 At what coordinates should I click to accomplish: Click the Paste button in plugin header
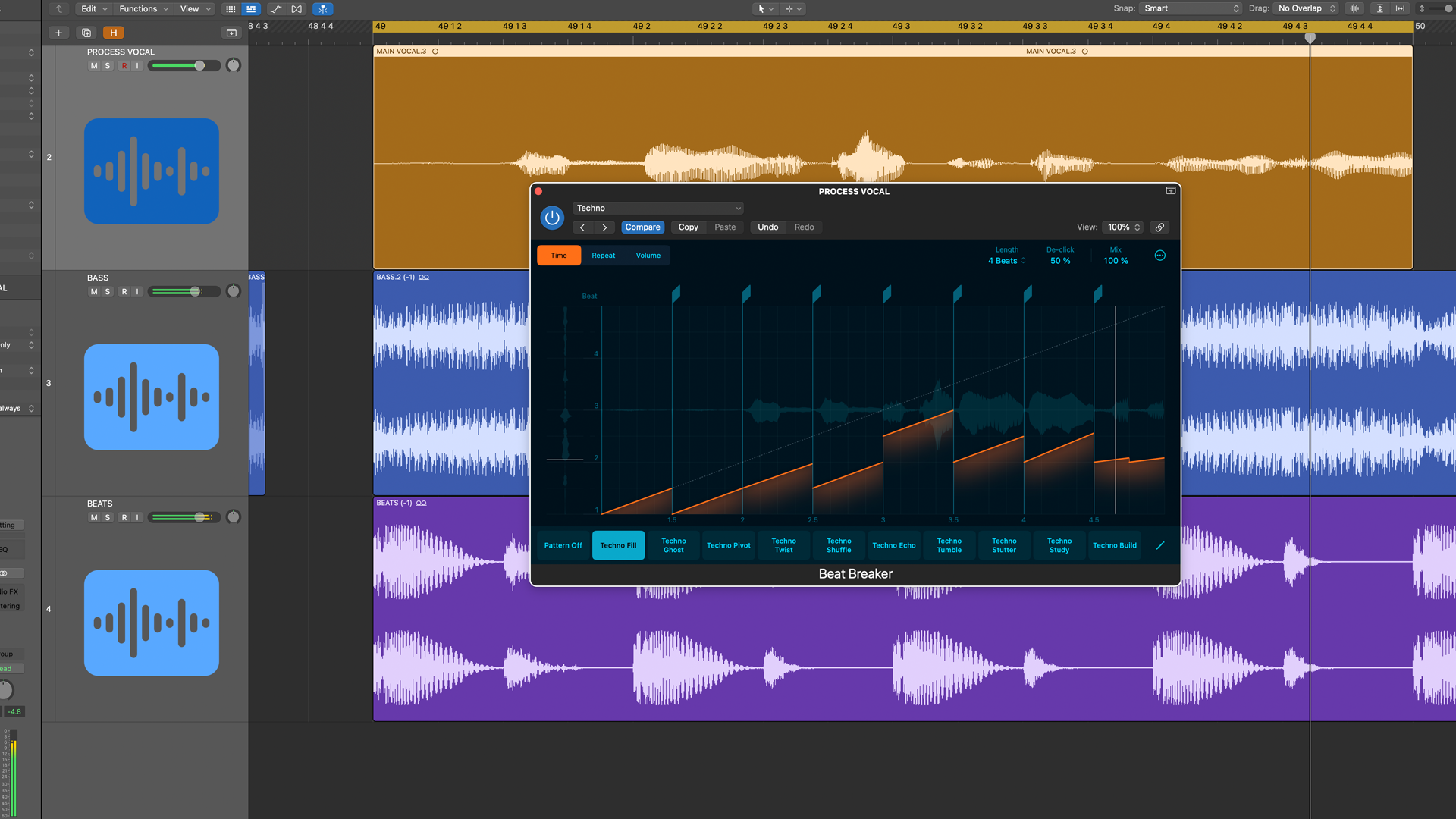[x=725, y=227]
